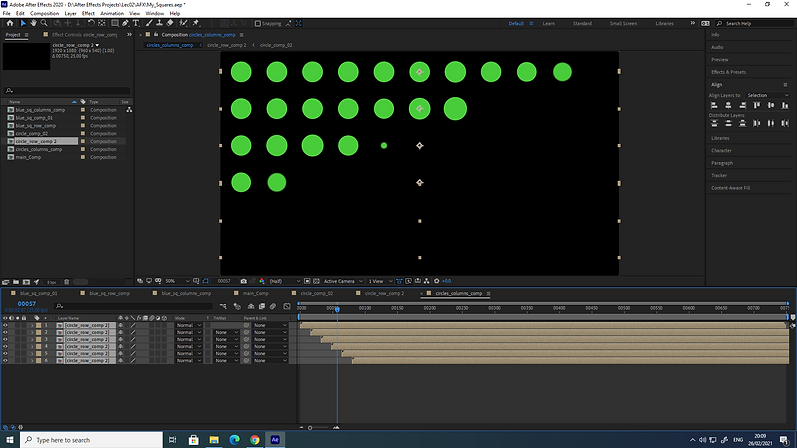
Task: Hide layer 2 with eye icon
Action: point(5,332)
